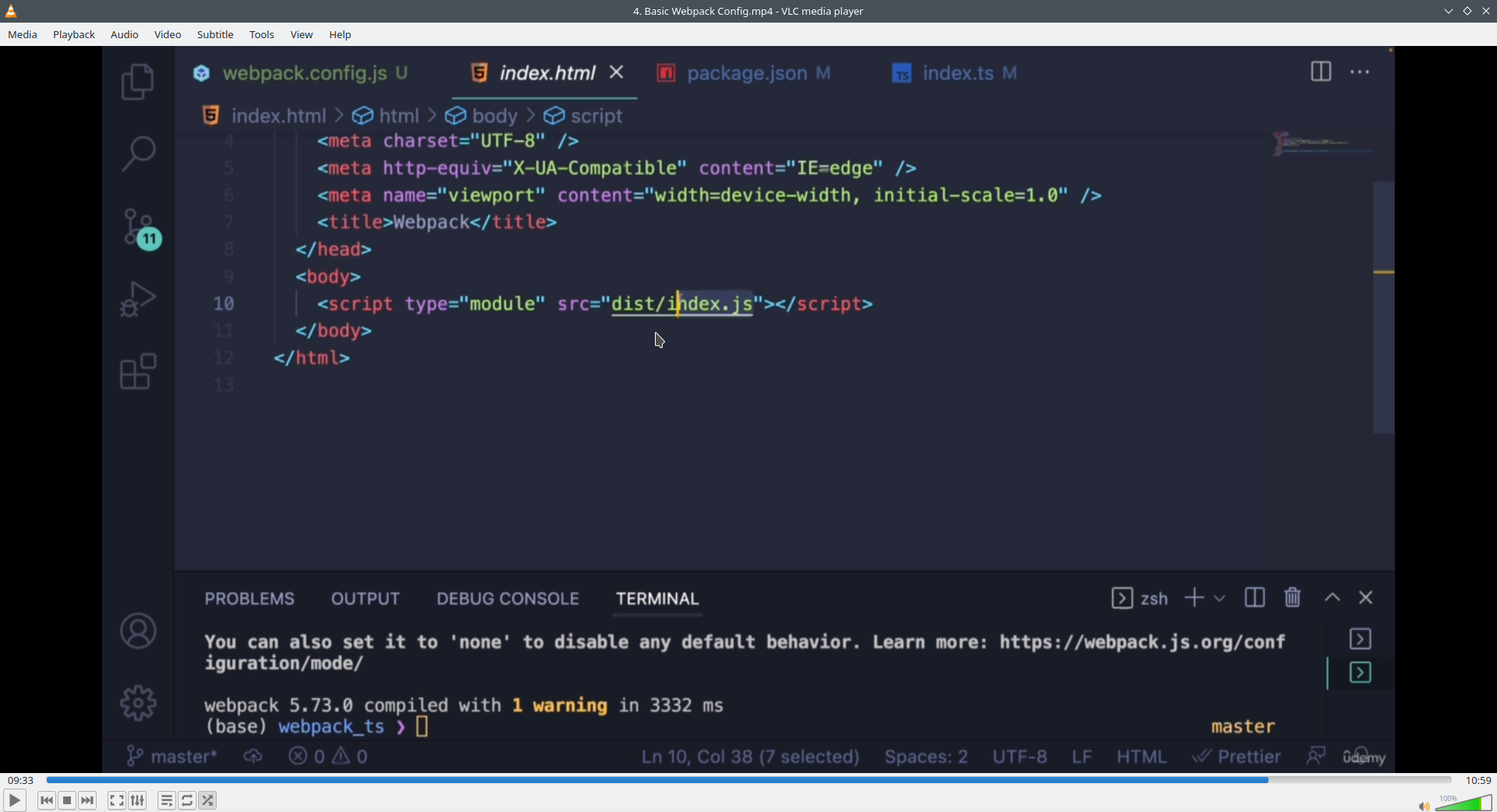Kill the terminal with the trash icon
The height and width of the screenshot is (812, 1497).
tap(1293, 598)
